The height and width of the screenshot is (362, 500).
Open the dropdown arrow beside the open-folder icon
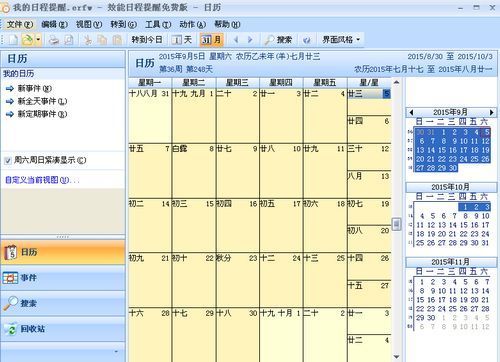38,40
